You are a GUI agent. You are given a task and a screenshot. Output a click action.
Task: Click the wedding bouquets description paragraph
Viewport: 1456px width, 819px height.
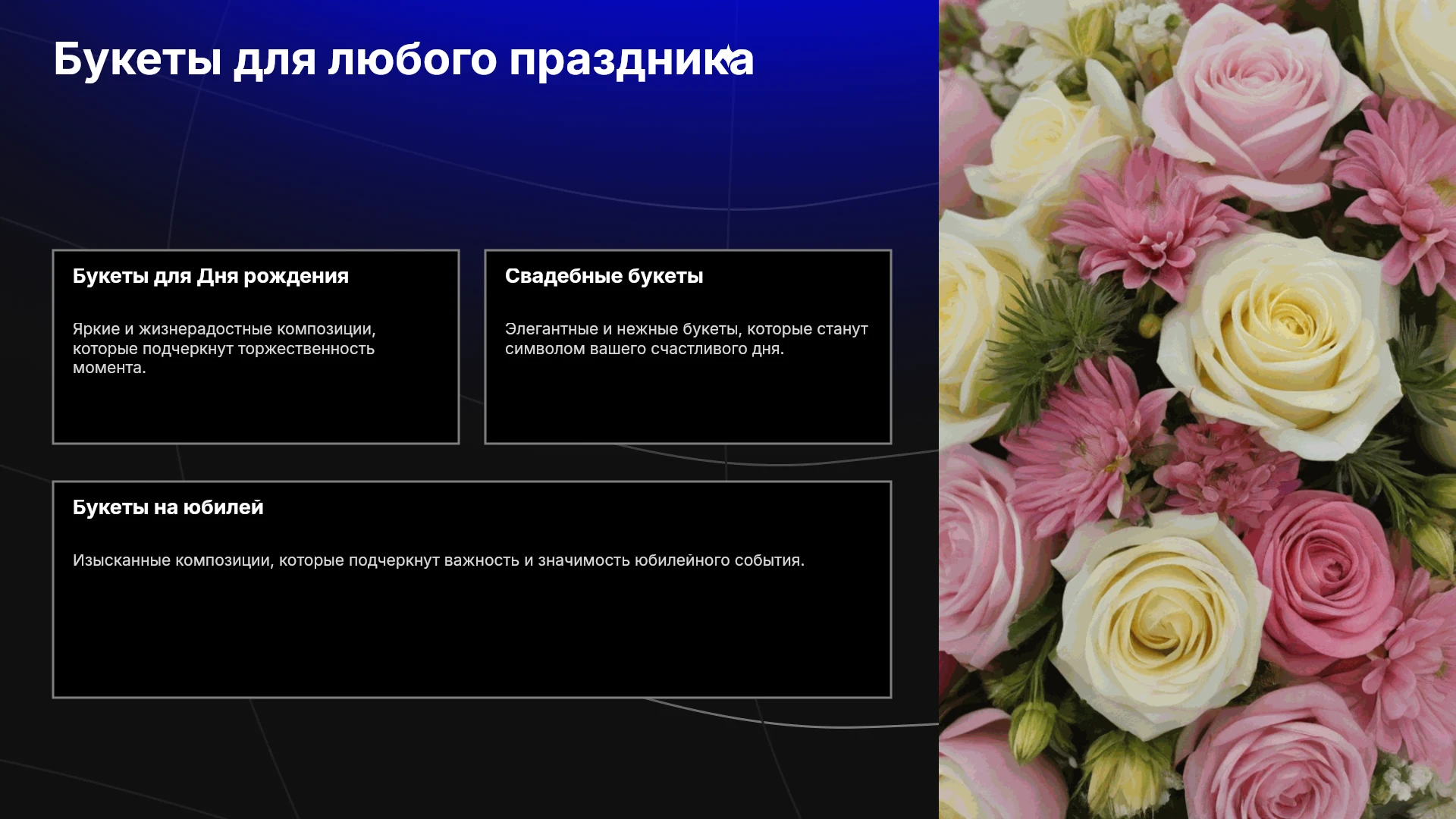point(686,339)
